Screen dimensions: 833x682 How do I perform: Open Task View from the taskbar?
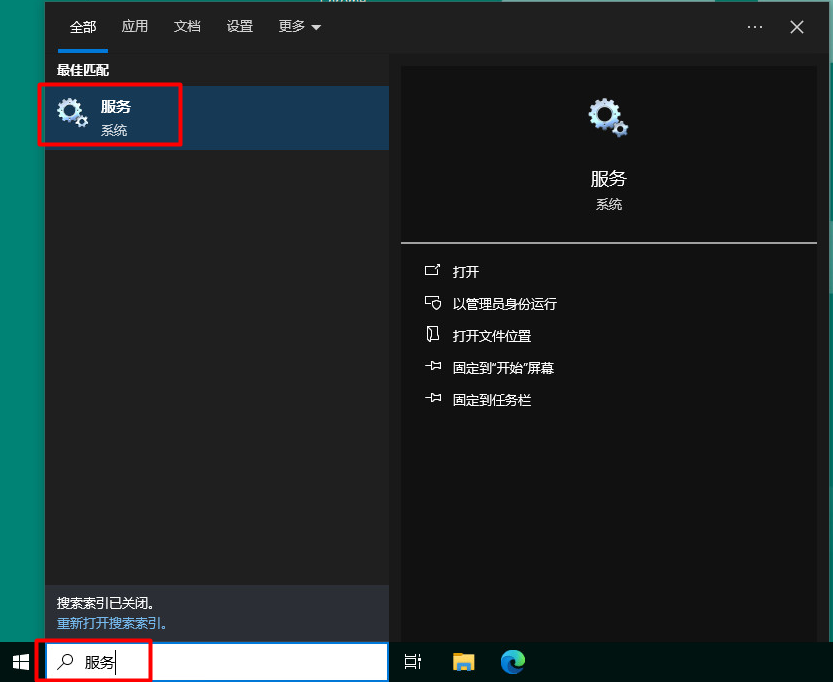pyautogui.click(x=412, y=661)
